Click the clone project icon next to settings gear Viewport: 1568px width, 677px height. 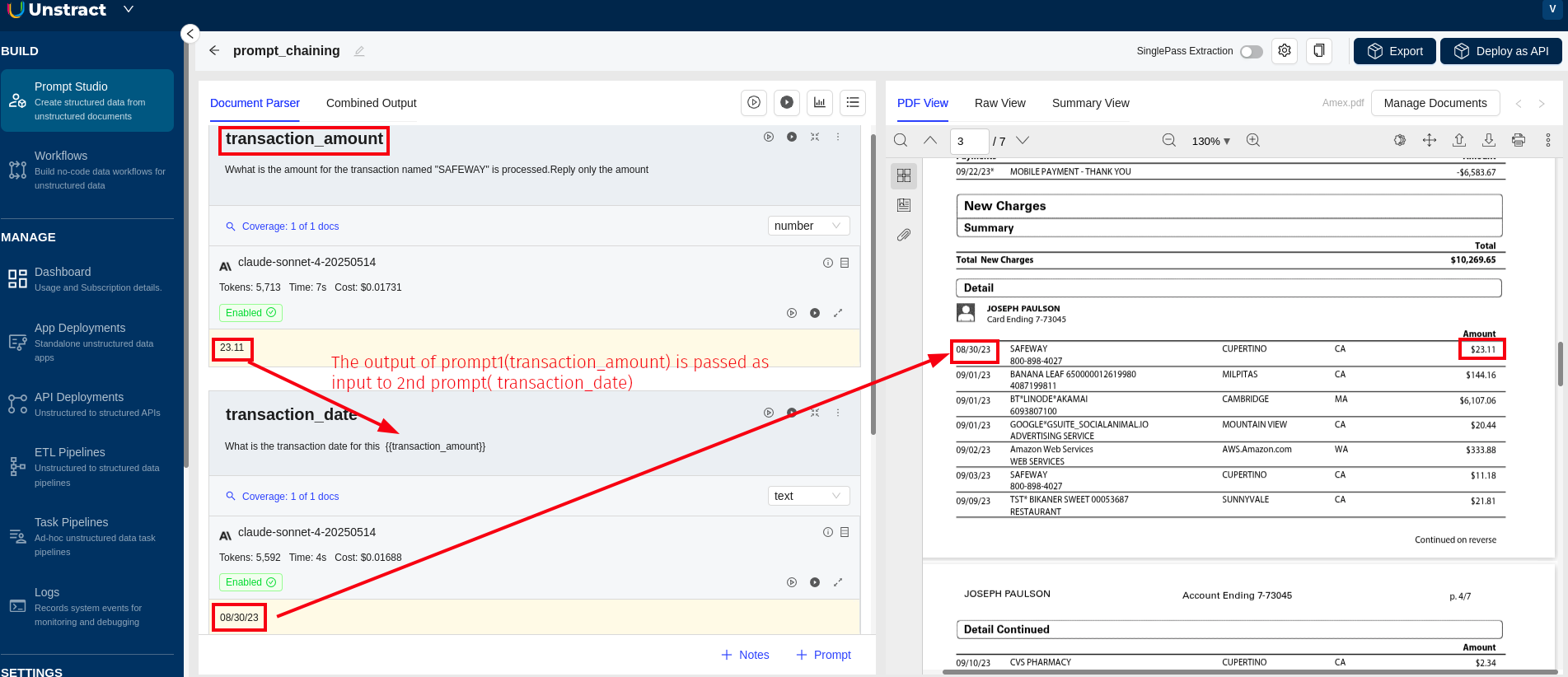coord(1319,50)
